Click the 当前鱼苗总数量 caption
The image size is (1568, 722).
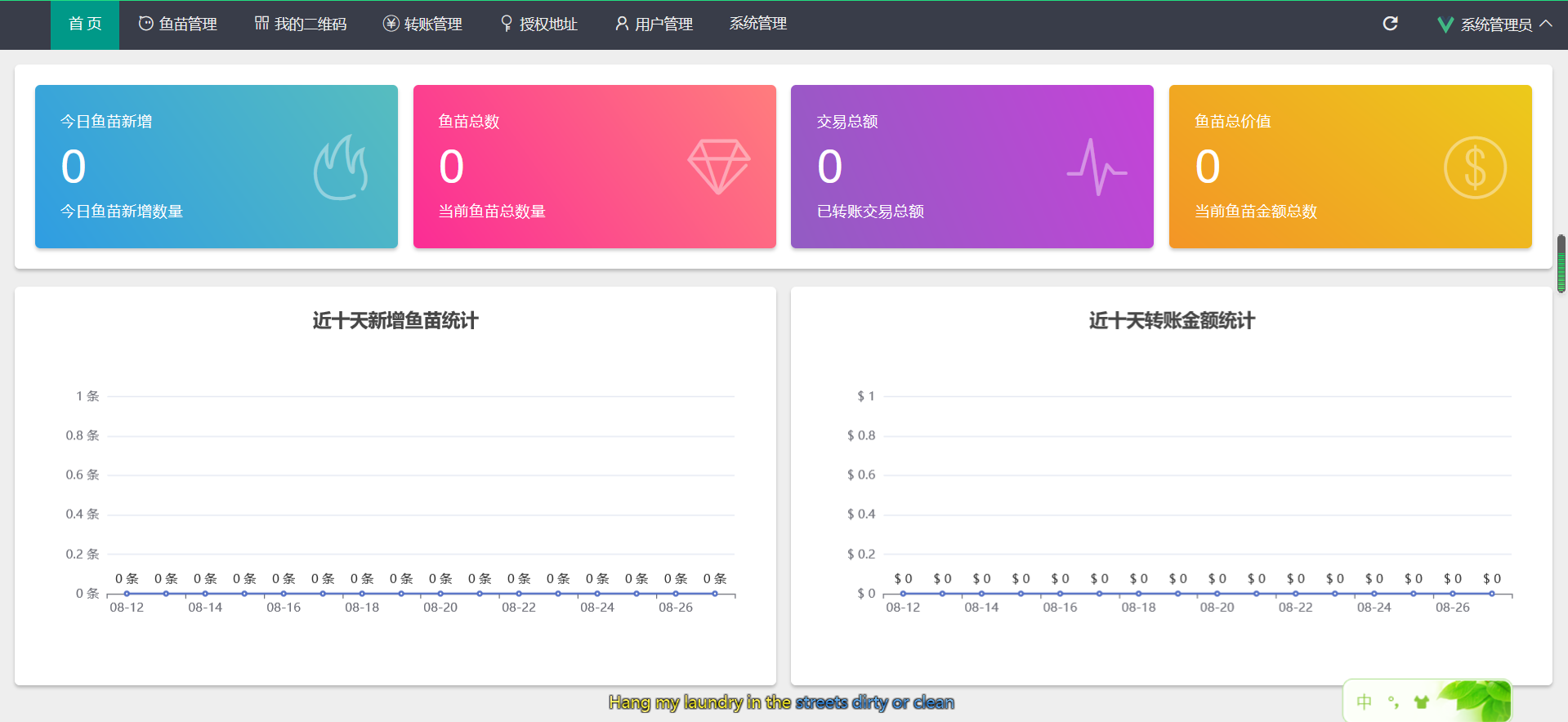tap(492, 212)
